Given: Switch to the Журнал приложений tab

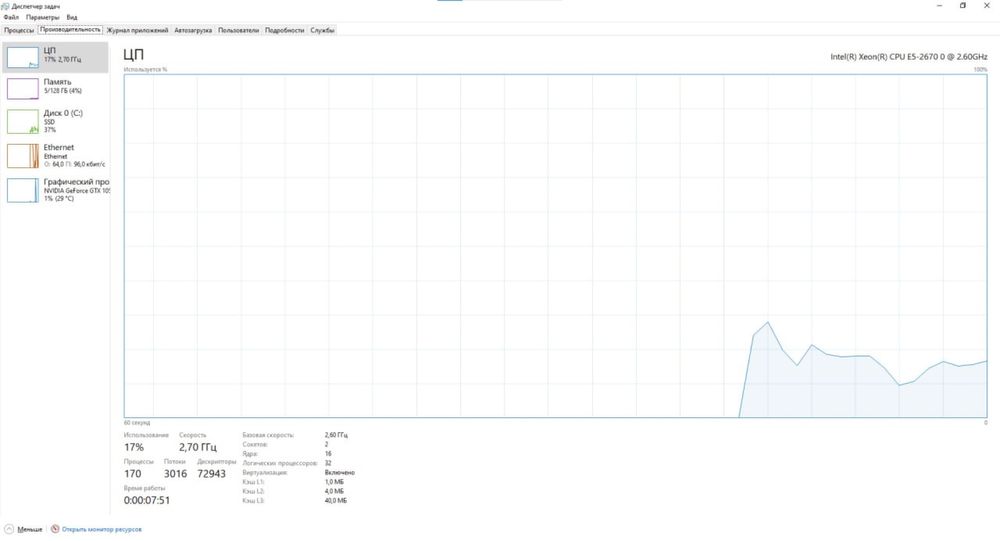Looking at the screenshot, I should pos(137,30).
